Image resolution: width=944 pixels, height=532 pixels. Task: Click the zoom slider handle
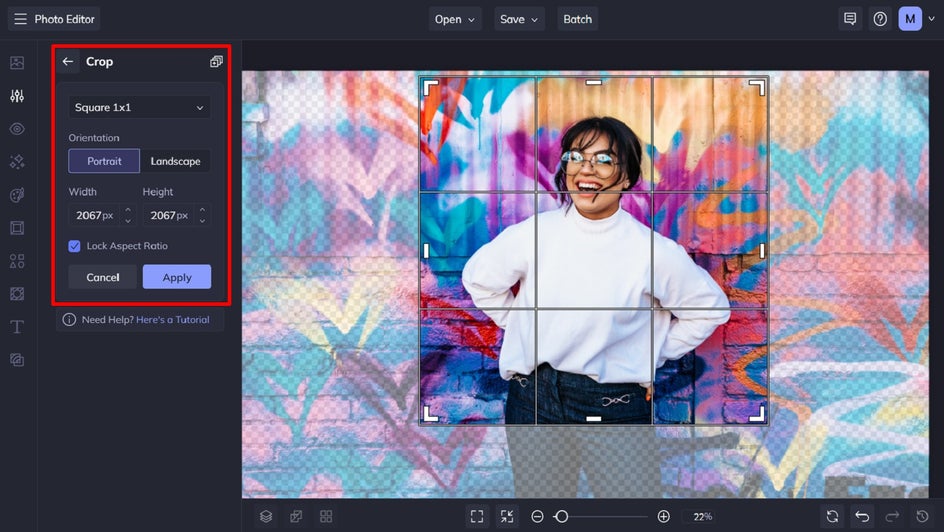click(x=561, y=516)
